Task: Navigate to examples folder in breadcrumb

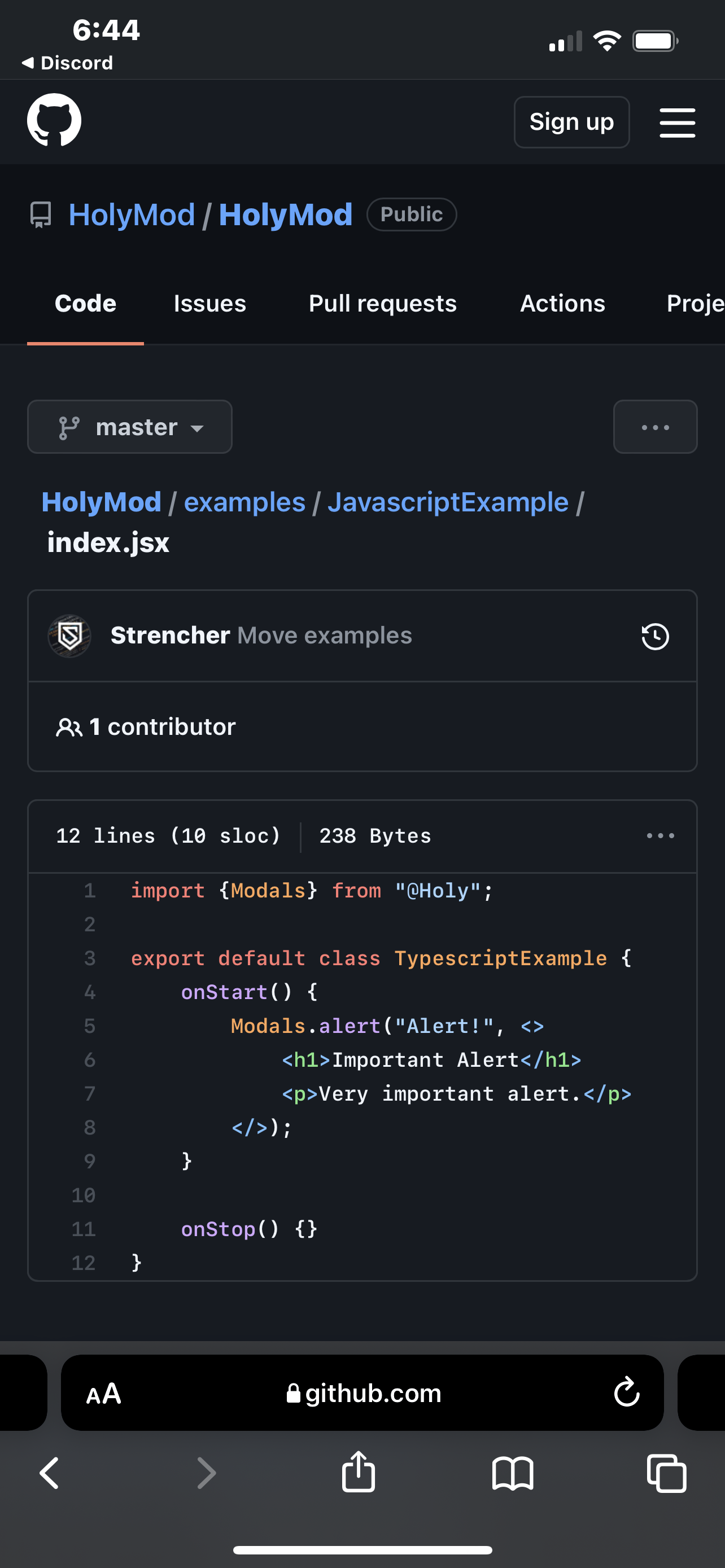Action: click(244, 502)
